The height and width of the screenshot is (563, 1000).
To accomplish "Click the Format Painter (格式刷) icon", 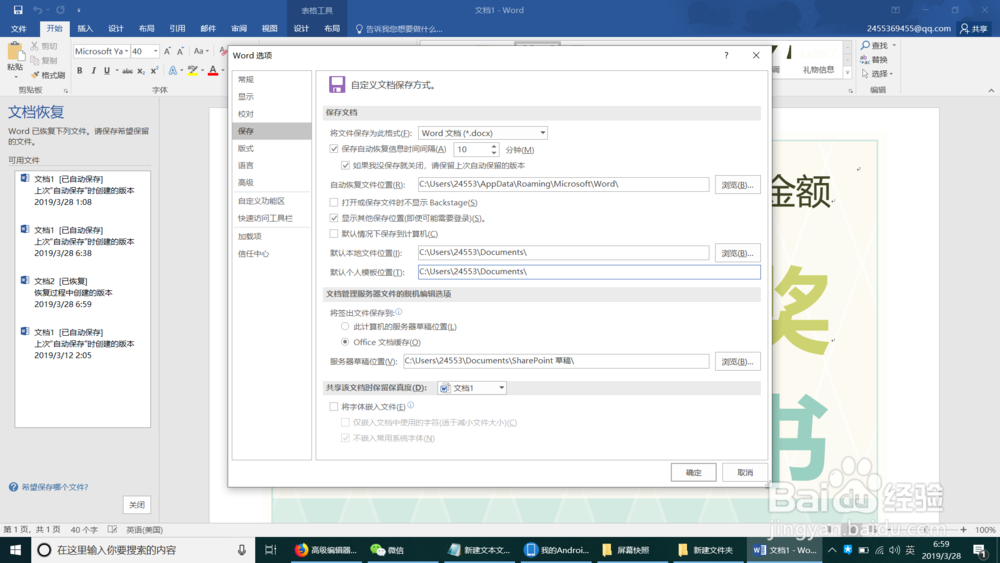I will click(x=34, y=75).
